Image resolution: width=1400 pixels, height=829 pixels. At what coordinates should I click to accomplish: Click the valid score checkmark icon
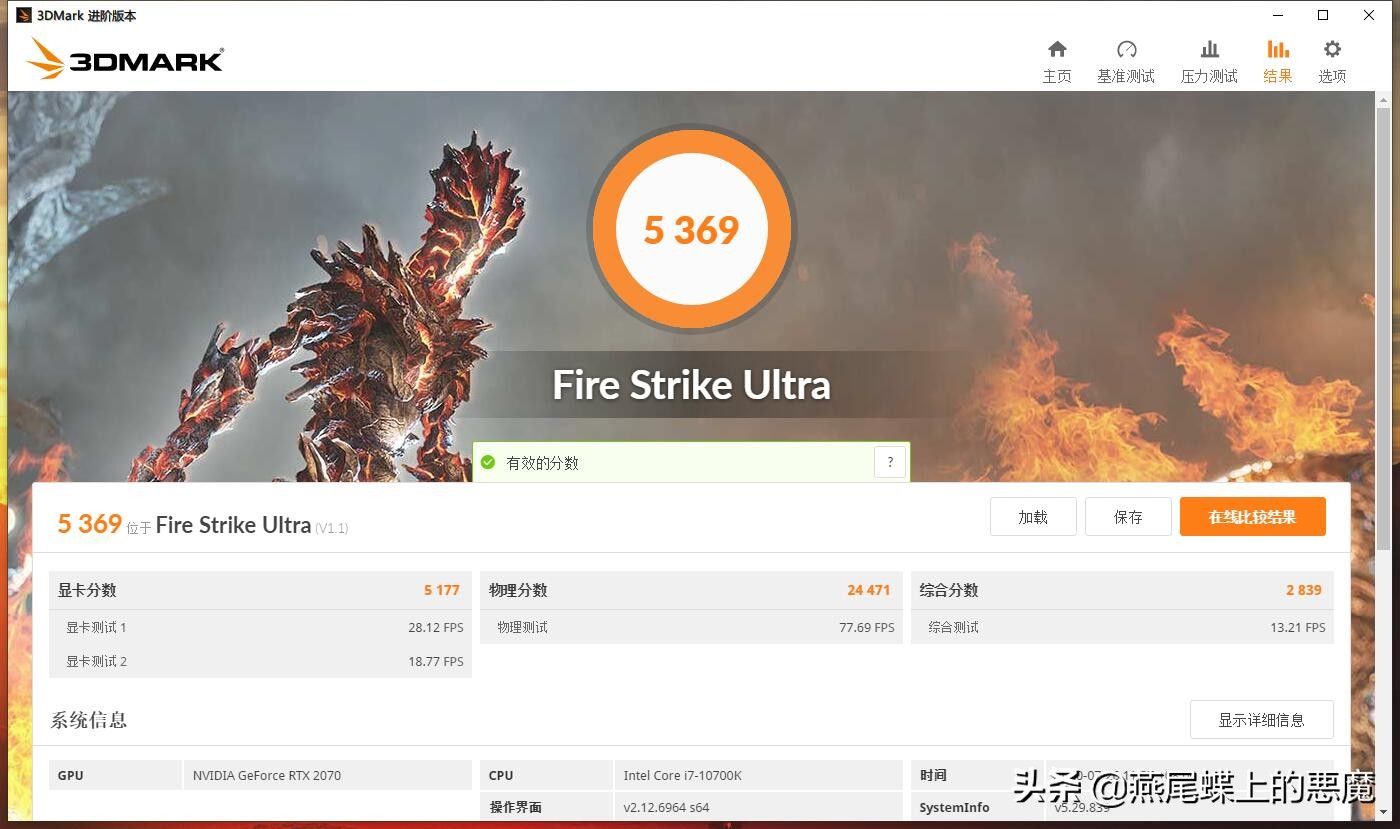[489, 462]
